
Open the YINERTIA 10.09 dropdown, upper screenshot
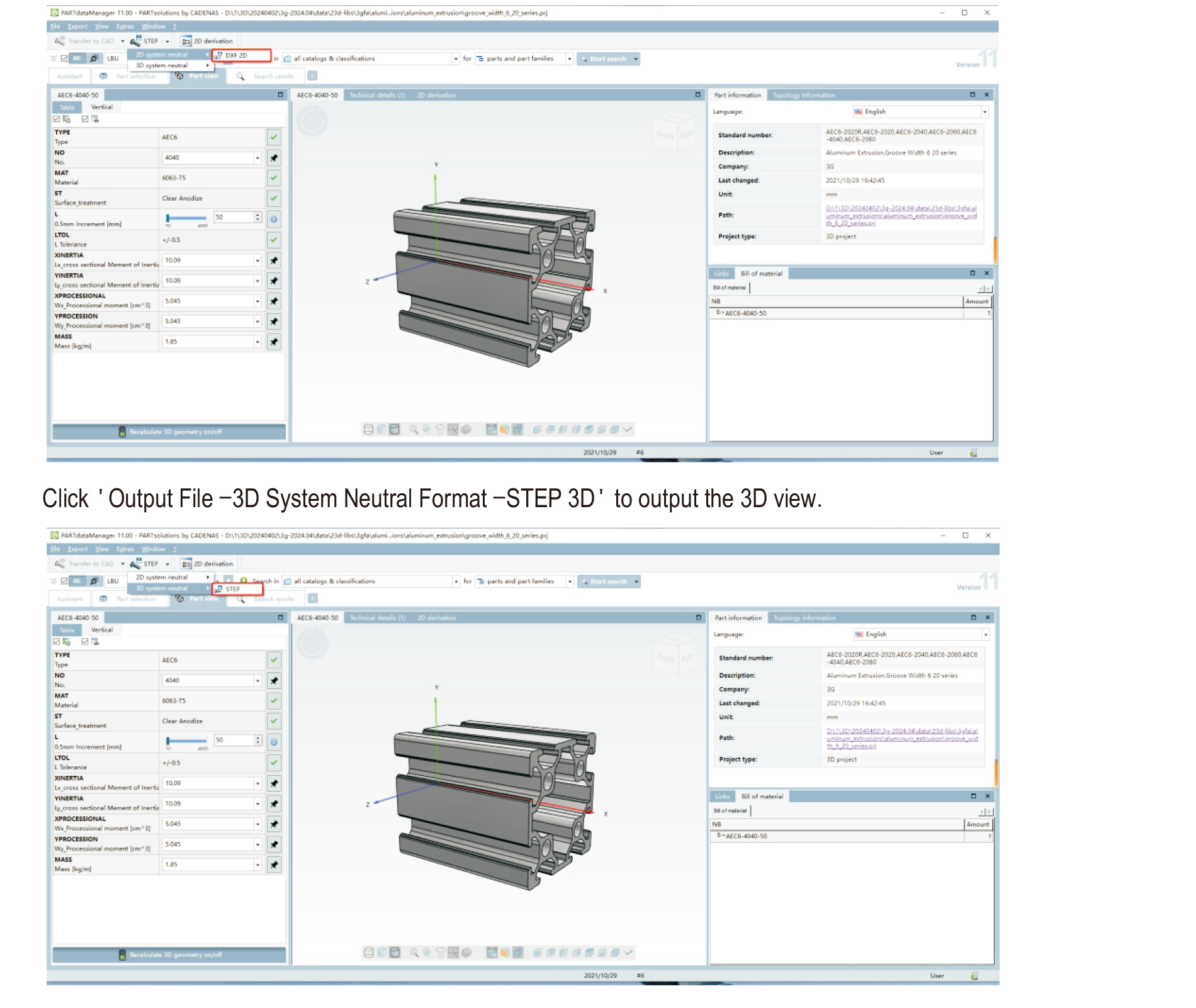pos(257,281)
